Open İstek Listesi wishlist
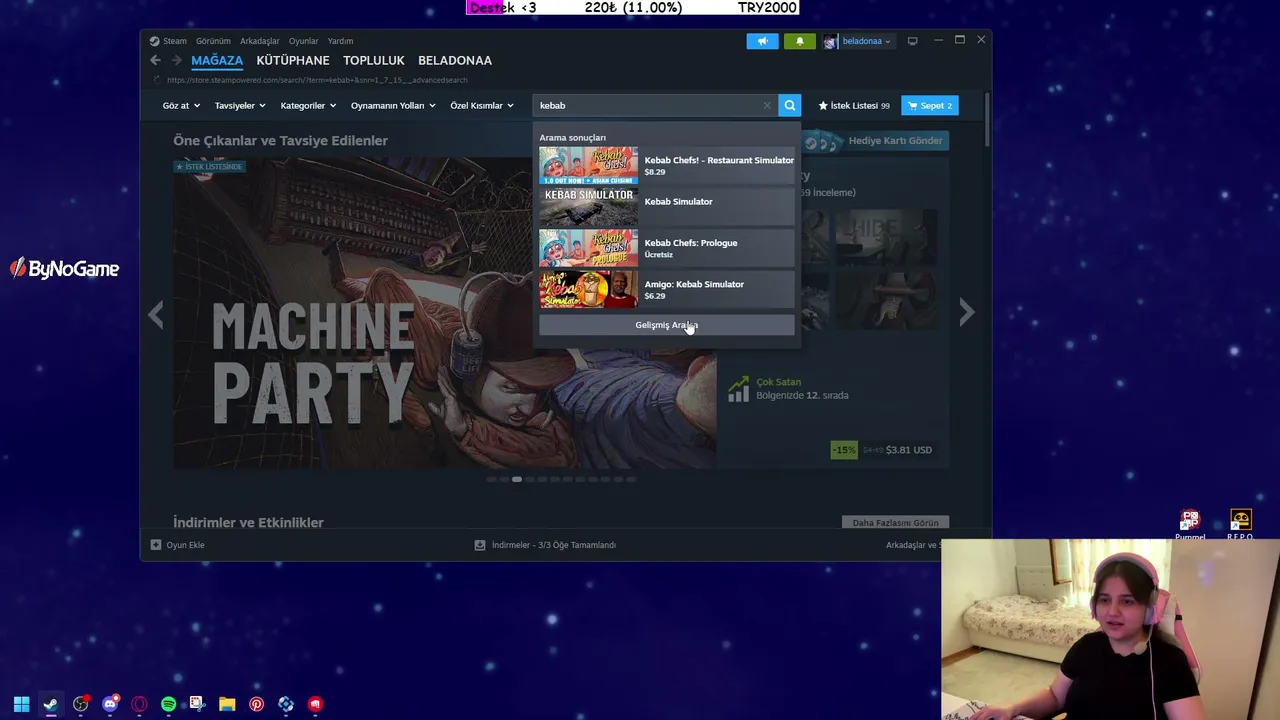 click(x=854, y=105)
